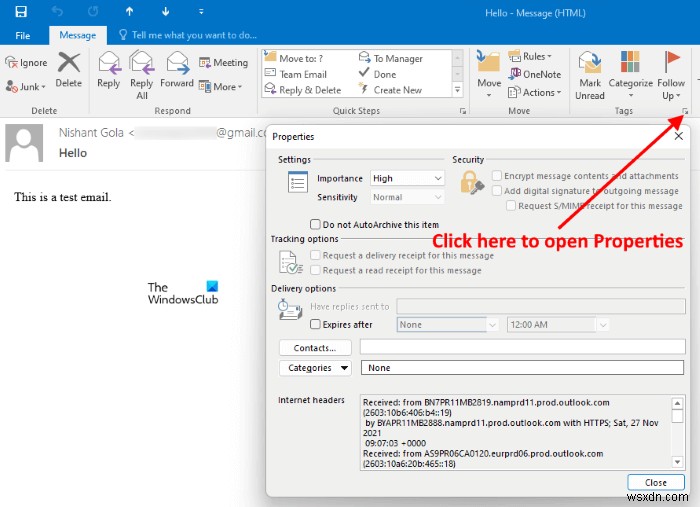Send message to OneNote
Screen dimensions: 700x507
coord(535,75)
